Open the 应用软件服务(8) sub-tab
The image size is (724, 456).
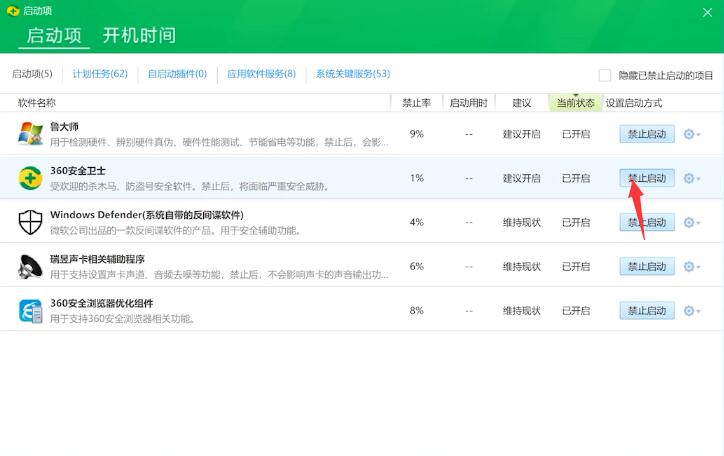[261, 74]
